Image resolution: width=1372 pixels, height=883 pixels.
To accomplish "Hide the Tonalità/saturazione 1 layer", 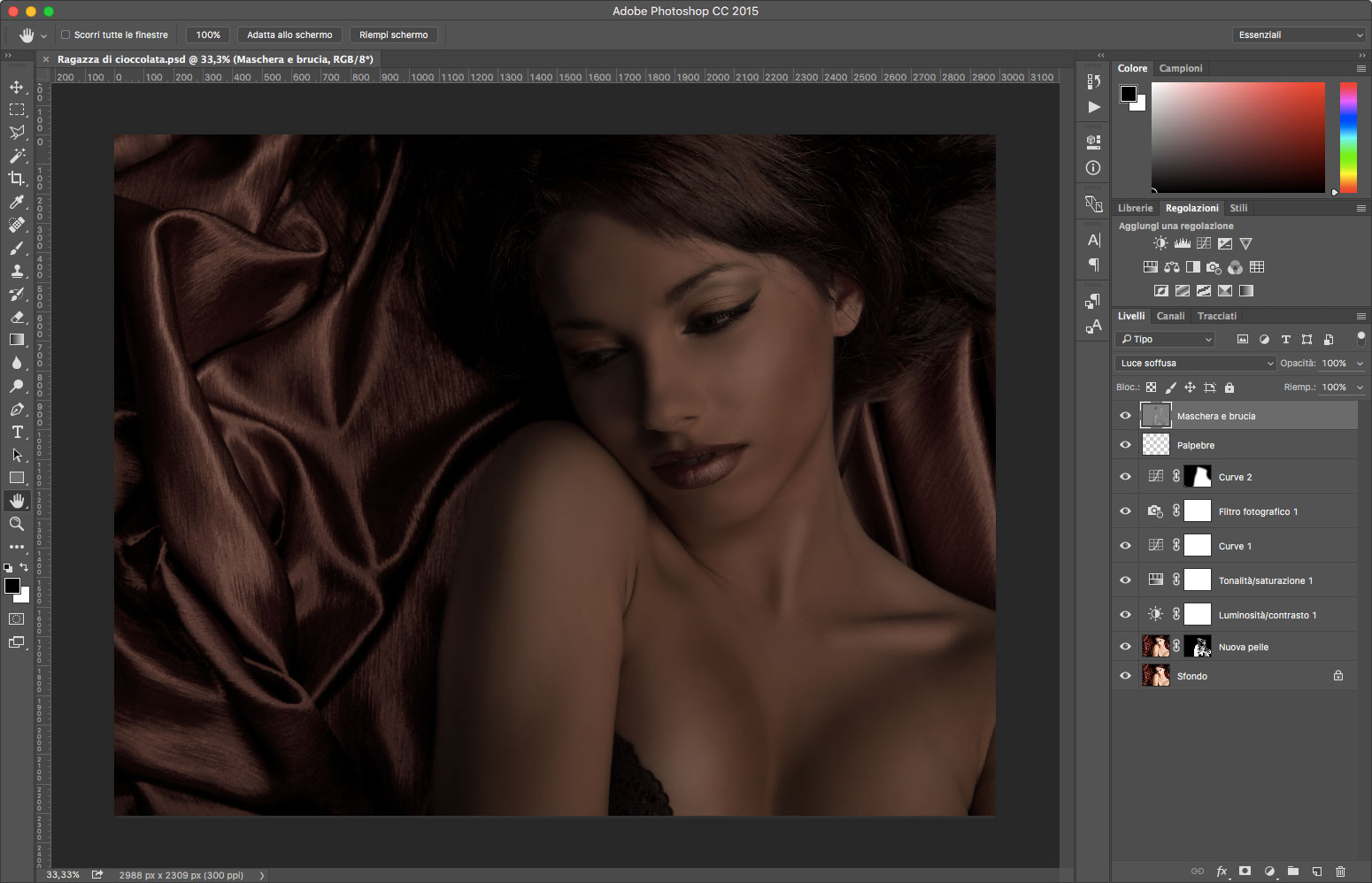I will (x=1125, y=580).
